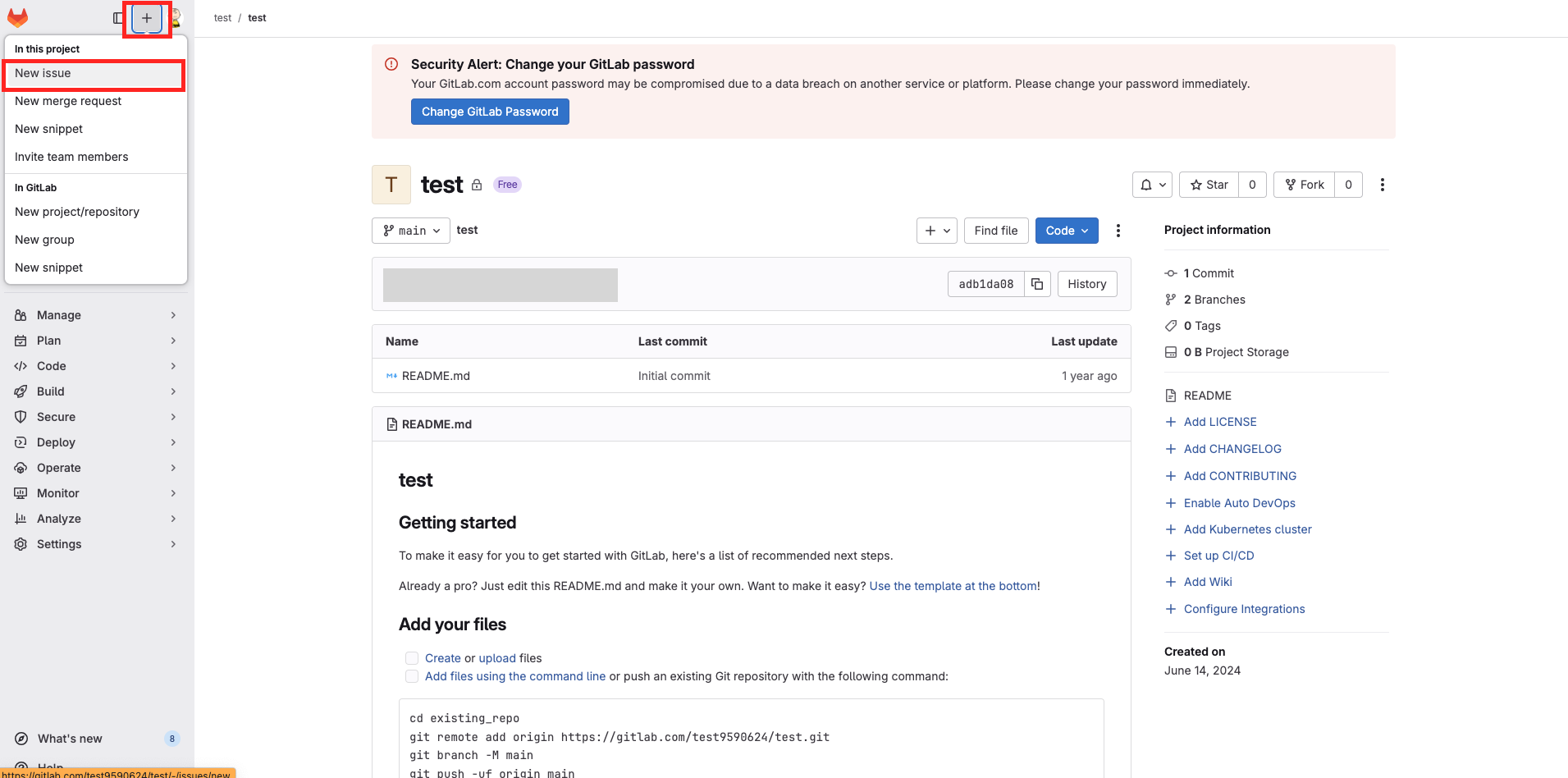
Task: Click the storage icon beside Project Storage
Action: point(1171,352)
